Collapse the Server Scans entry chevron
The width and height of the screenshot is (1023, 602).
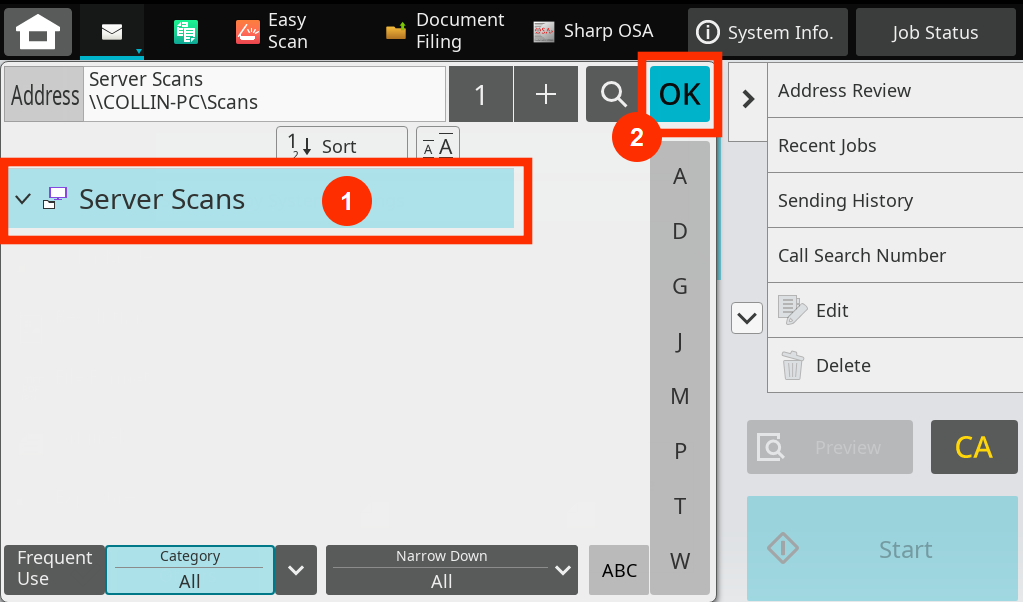(23, 199)
